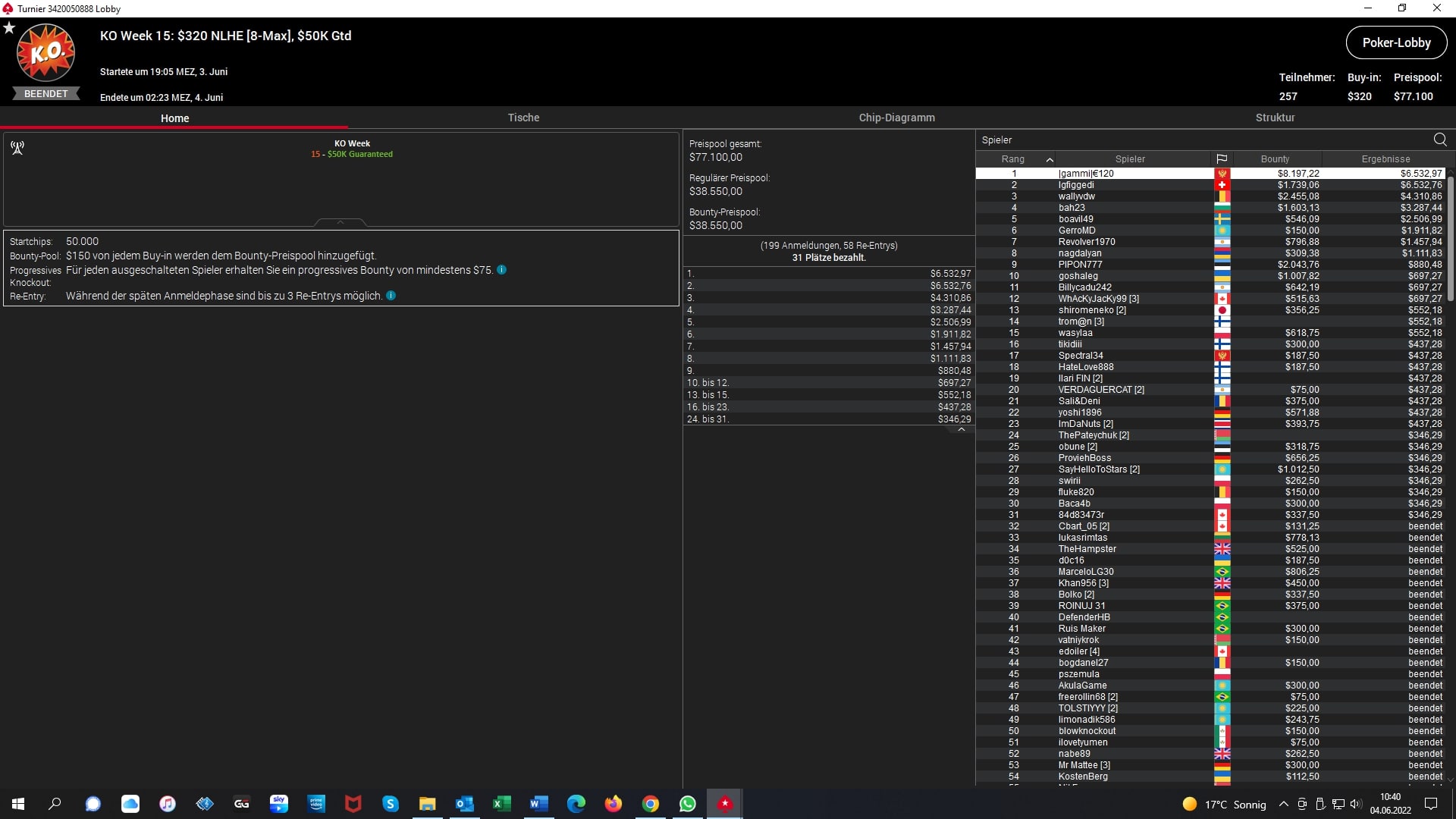Collapse the KO Week banner panel
The height and width of the screenshot is (819, 1456).
(340, 222)
